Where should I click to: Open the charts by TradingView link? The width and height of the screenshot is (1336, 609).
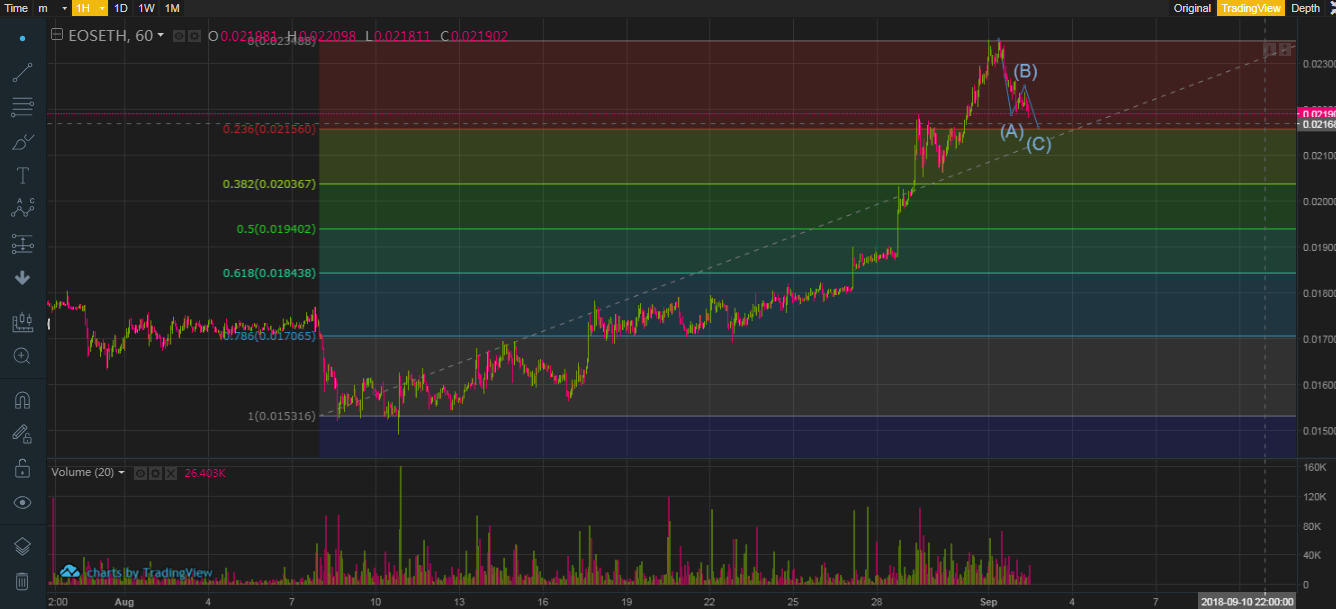coord(138,572)
